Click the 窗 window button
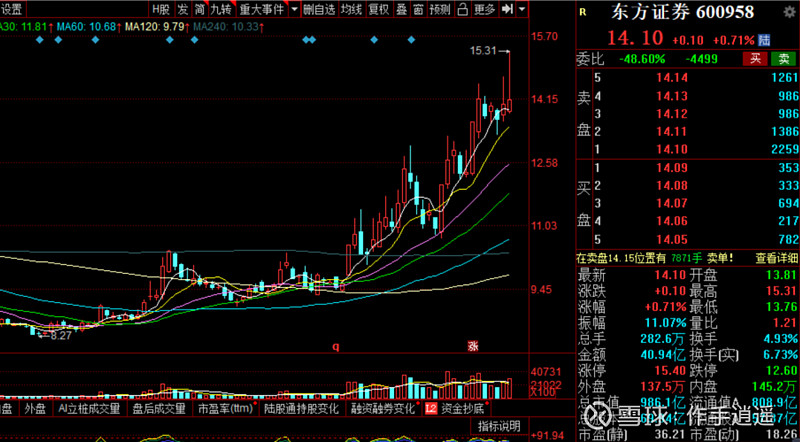Viewport: 800px width, 442px height. (418, 9)
